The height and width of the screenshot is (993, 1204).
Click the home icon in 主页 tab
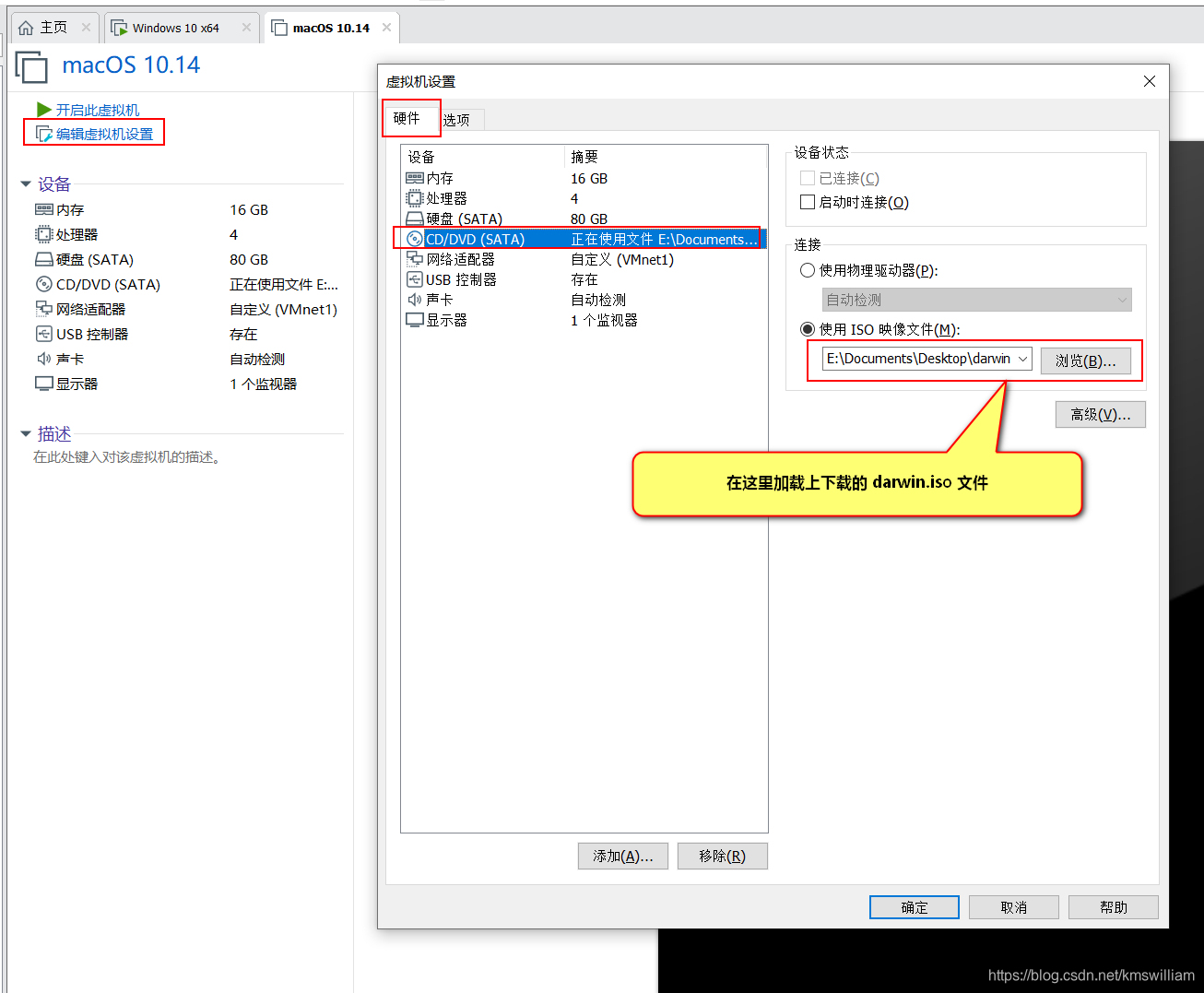[26, 28]
